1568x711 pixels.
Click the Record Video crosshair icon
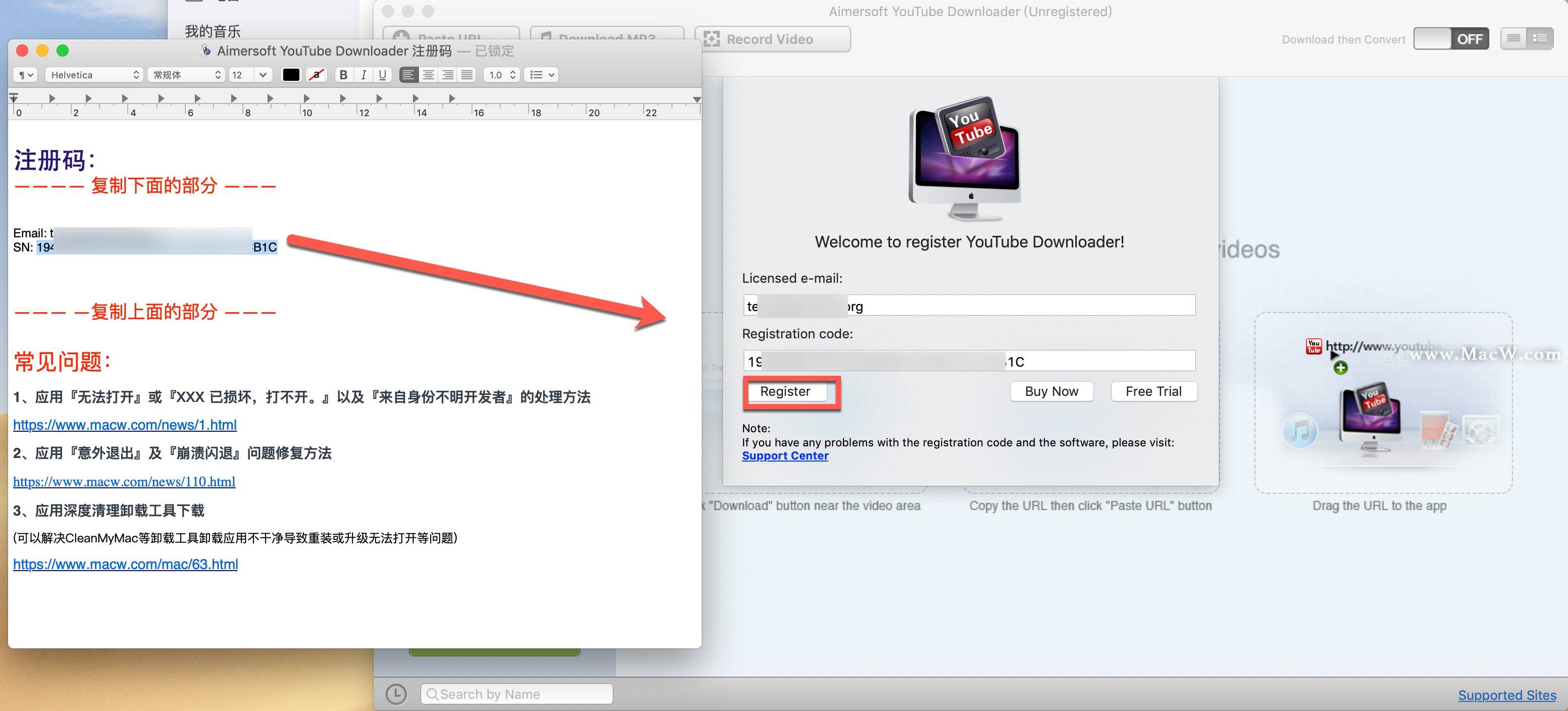(712, 39)
